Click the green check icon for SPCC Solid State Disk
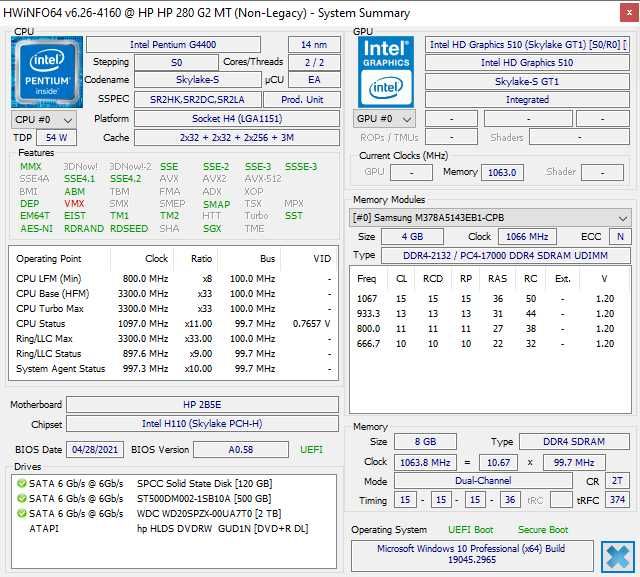This screenshot has height=577, width=640. click(x=21, y=484)
